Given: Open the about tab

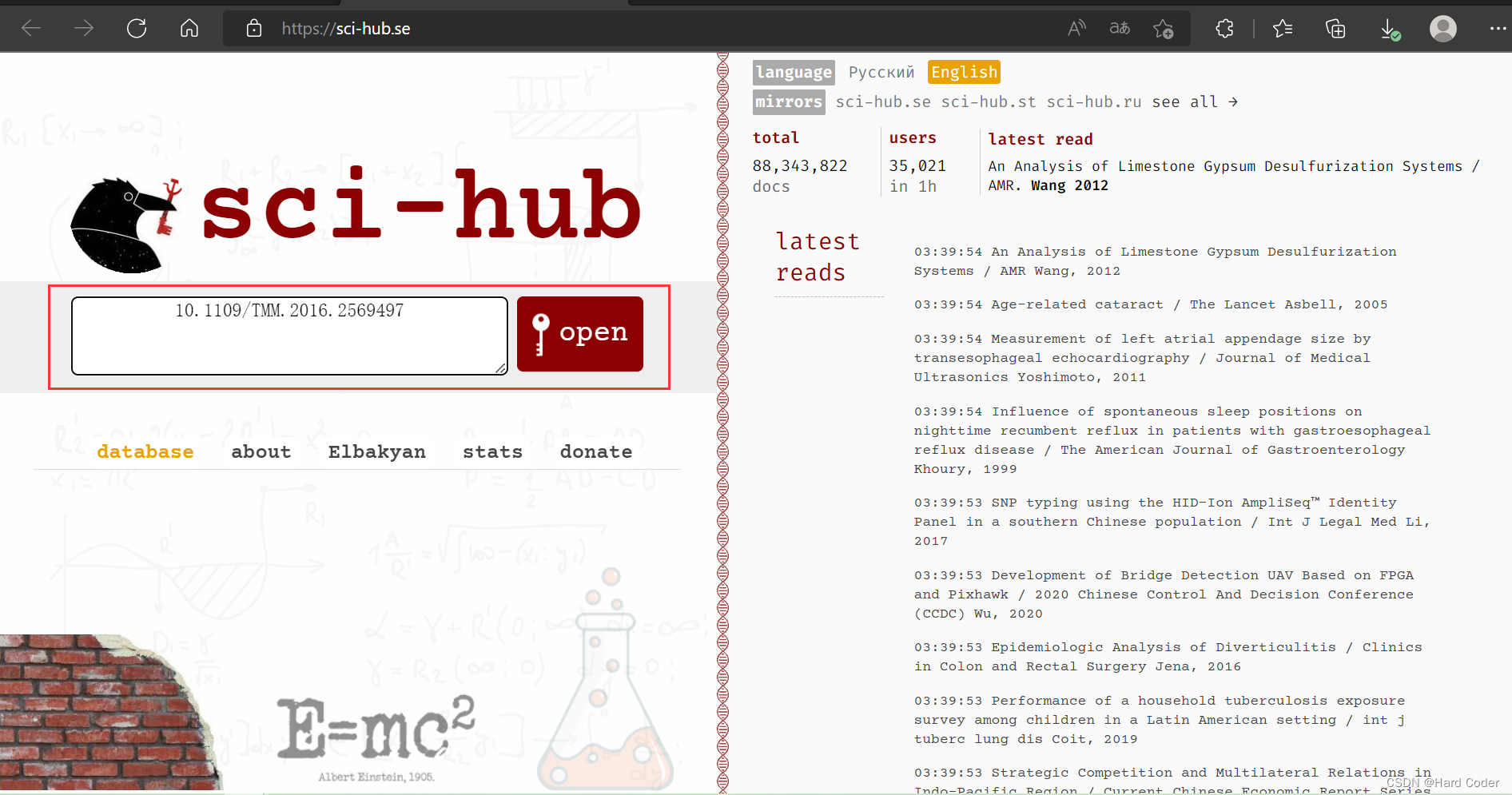Looking at the screenshot, I should (x=261, y=451).
